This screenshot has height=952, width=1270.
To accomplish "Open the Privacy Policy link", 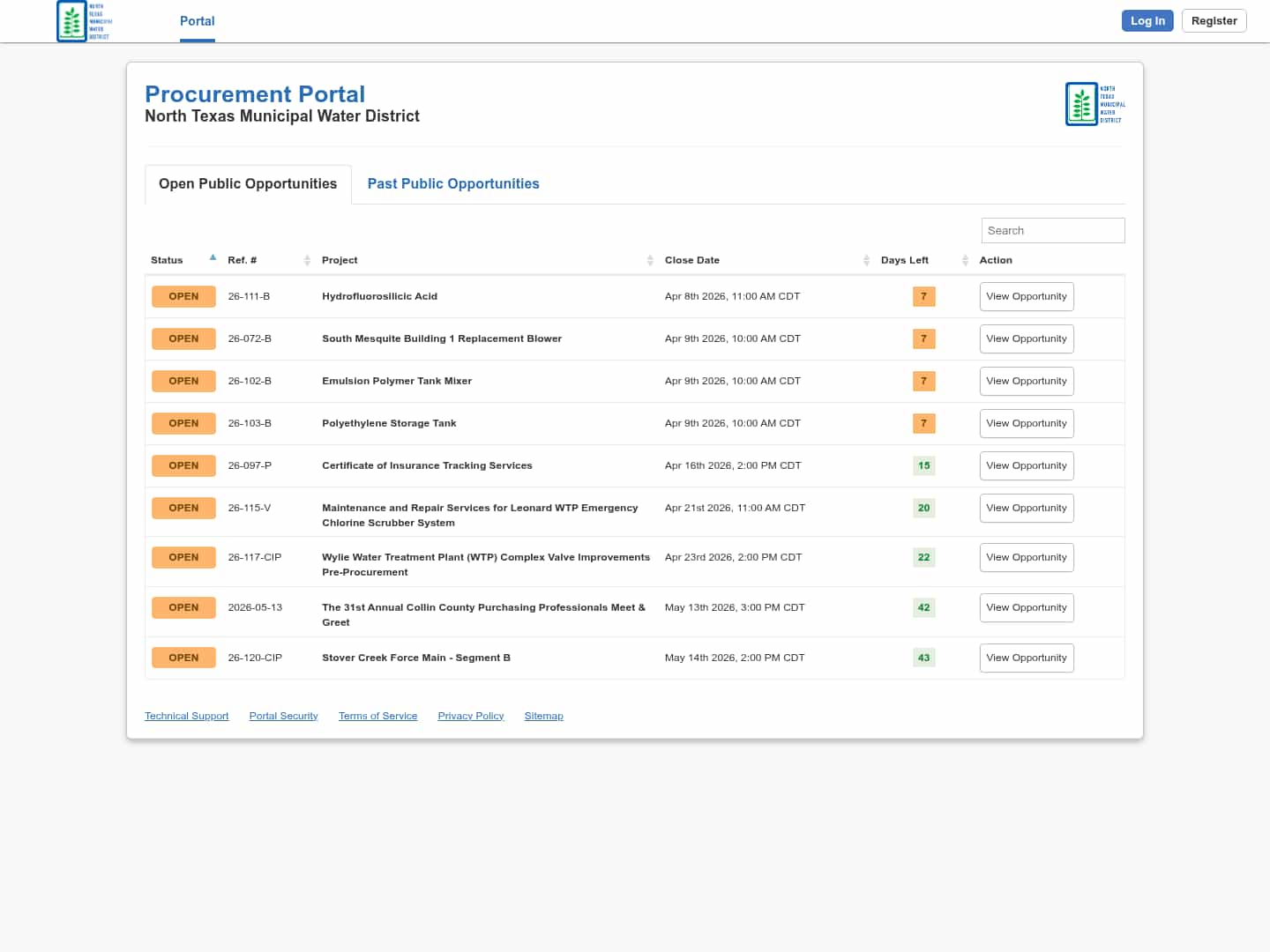I will 470,716.
